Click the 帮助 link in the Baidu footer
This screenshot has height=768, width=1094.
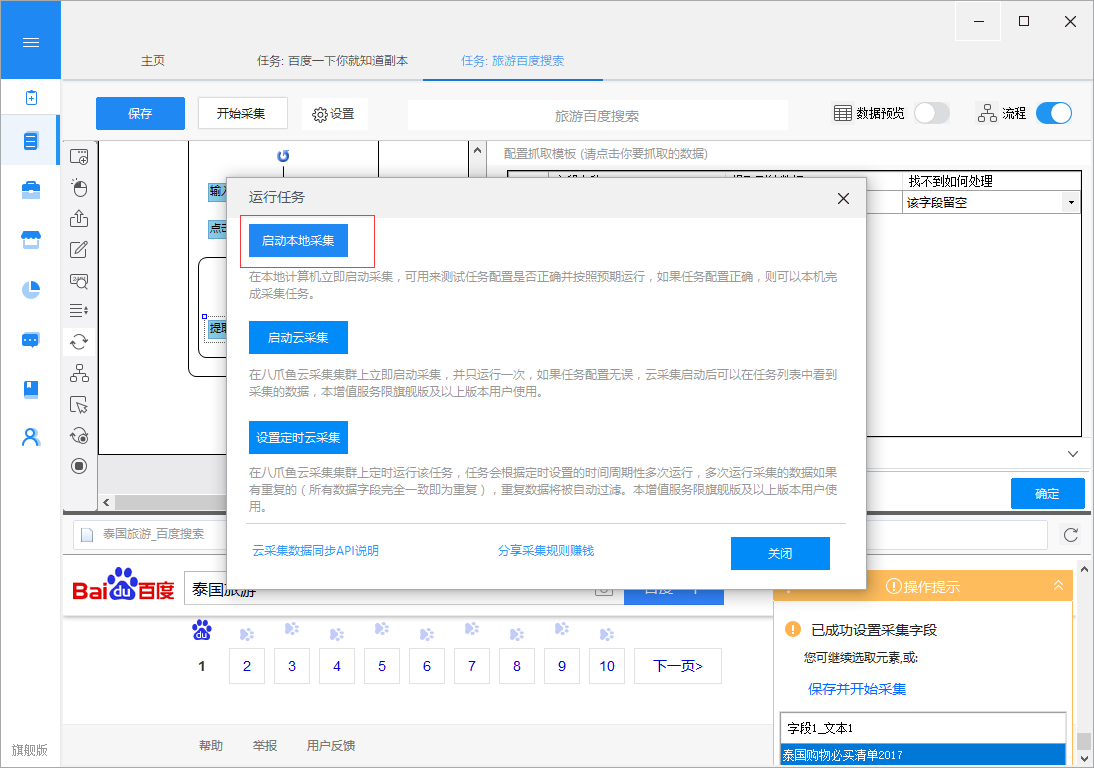tap(211, 746)
